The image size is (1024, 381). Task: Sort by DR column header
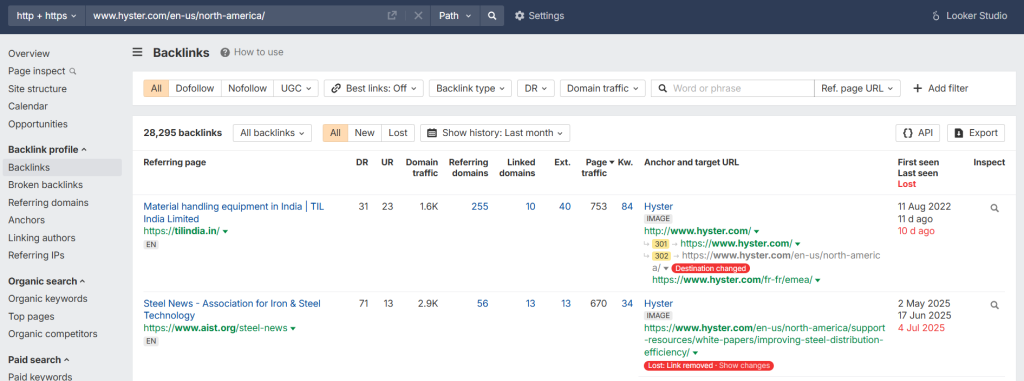click(x=362, y=162)
